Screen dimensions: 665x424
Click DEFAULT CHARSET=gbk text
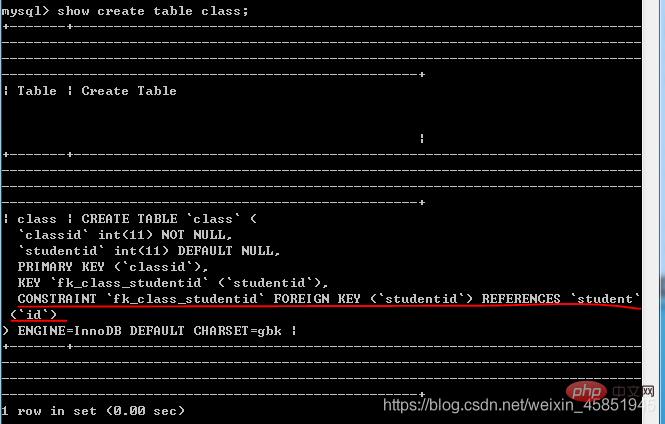click(x=205, y=331)
